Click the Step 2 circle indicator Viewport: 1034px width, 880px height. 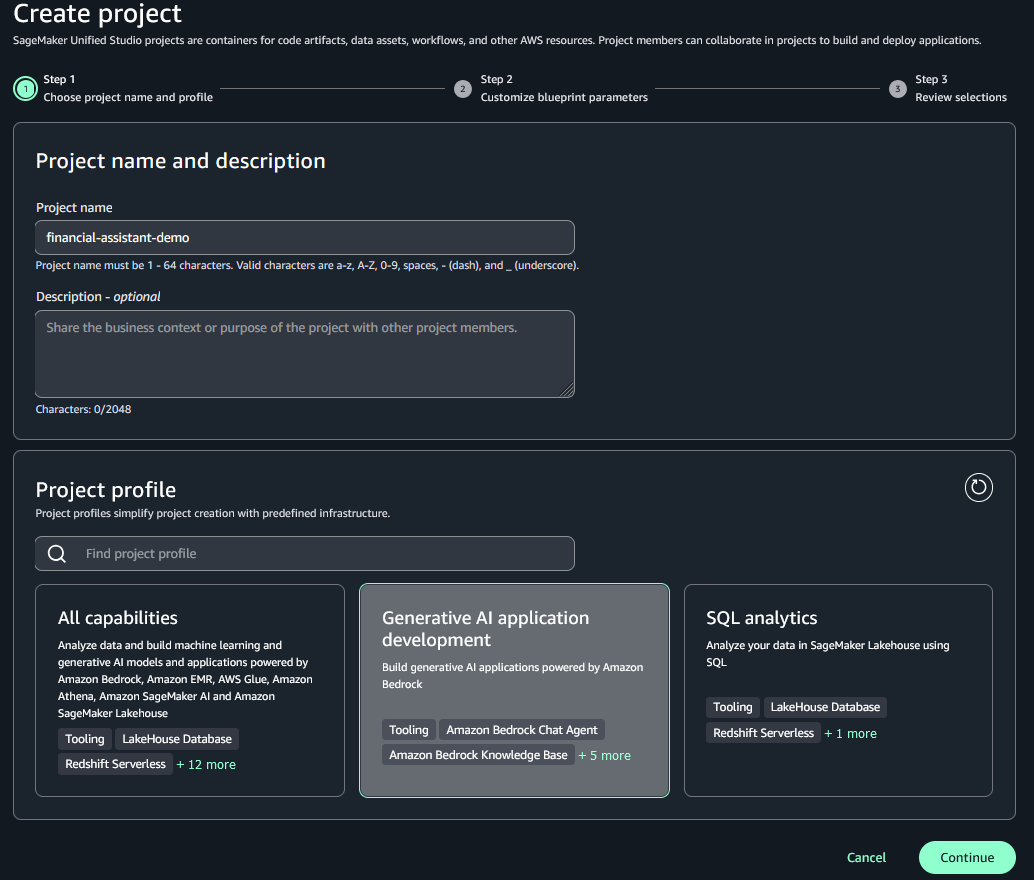pos(462,89)
